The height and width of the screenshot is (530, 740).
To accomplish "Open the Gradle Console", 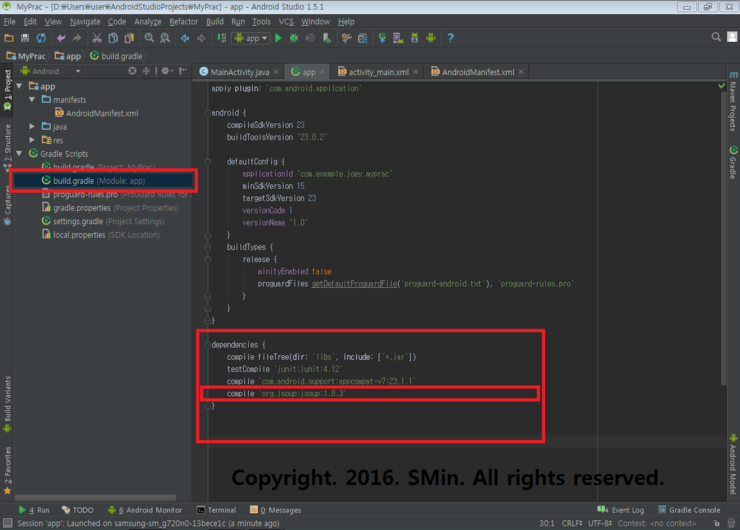I will click(x=690, y=510).
